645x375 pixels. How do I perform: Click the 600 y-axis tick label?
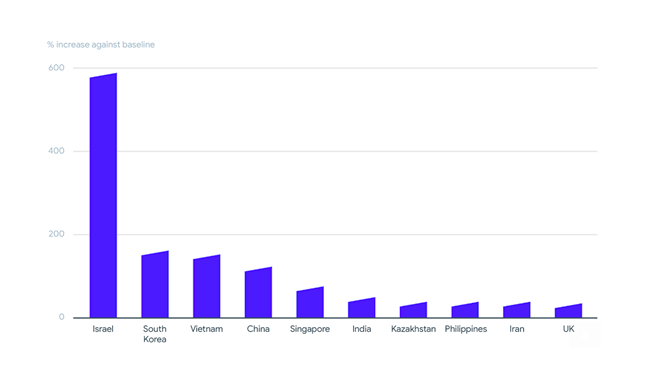point(56,68)
